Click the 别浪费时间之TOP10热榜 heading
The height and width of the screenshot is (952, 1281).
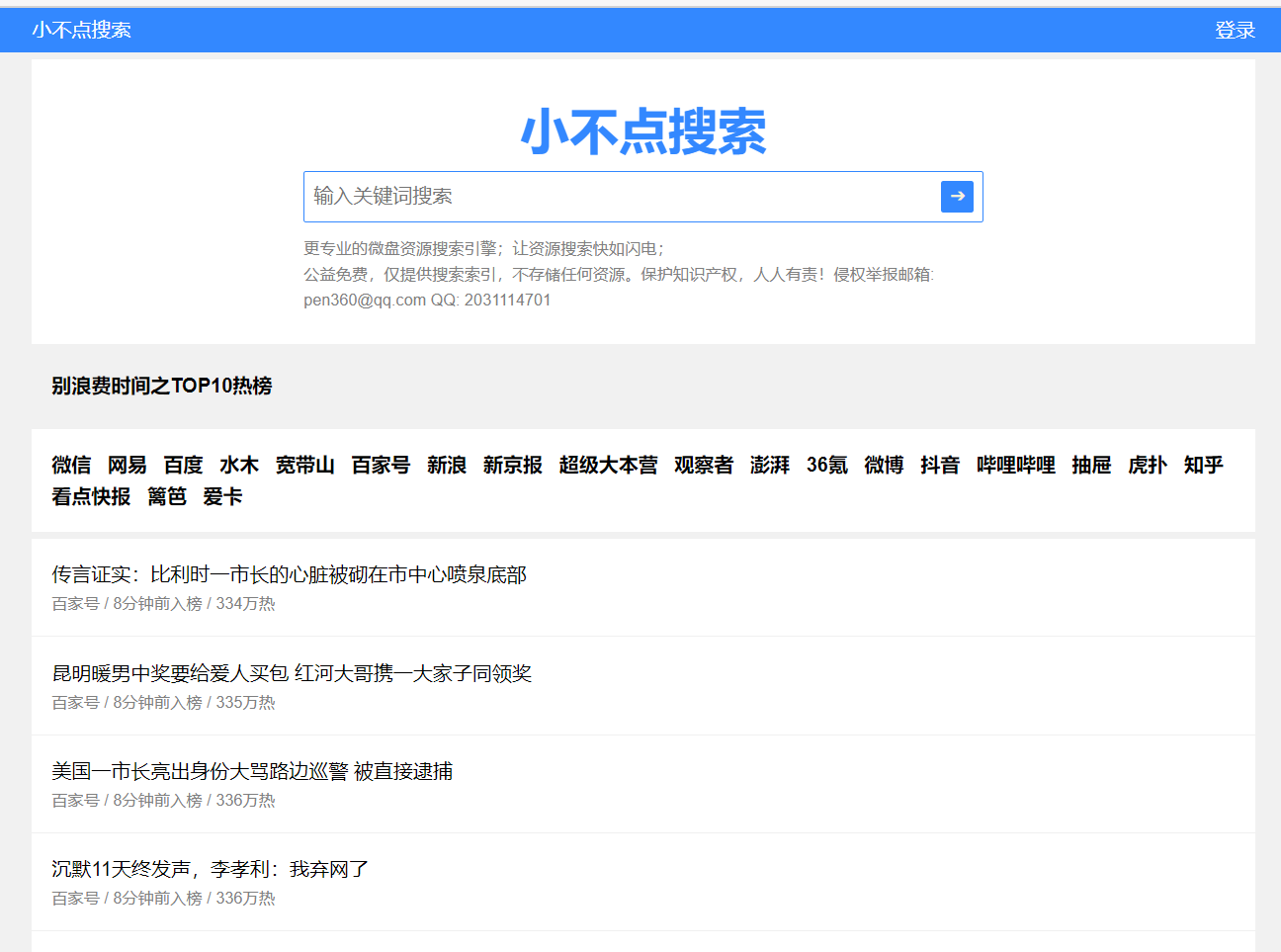click(162, 386)
